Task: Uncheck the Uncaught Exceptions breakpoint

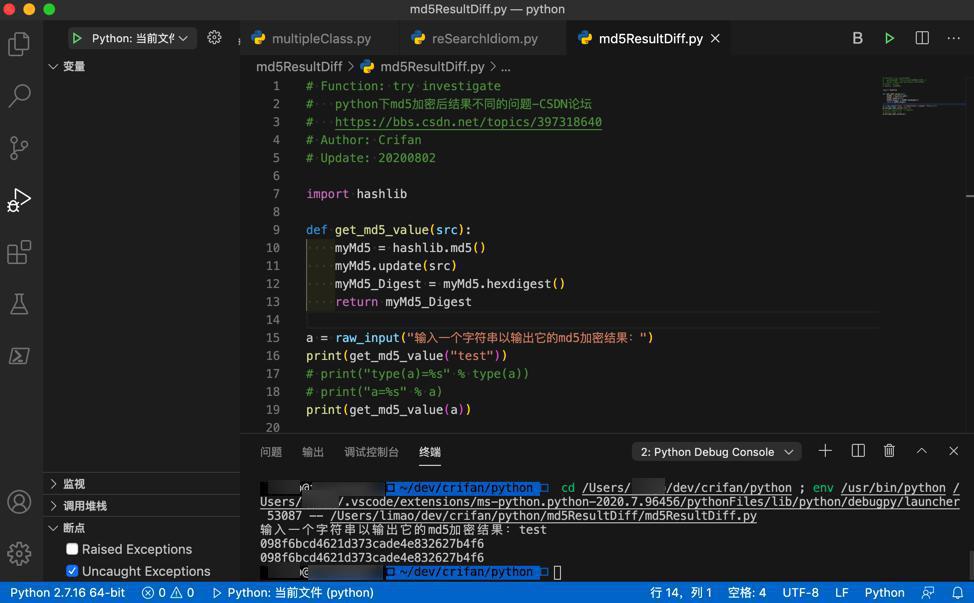Action: click(x=72, y=571)
